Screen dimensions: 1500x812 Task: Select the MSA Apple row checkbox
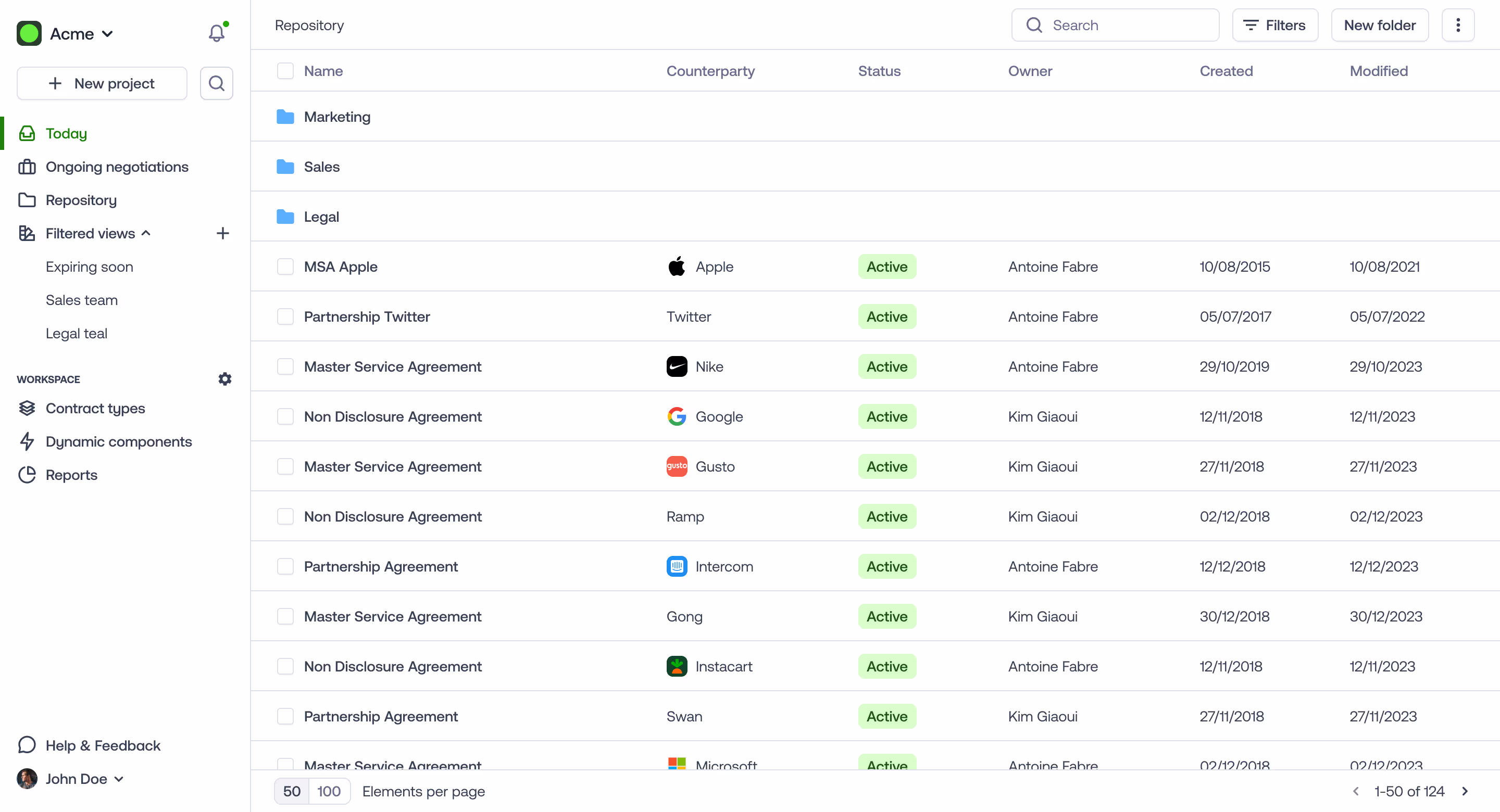[x=285, y=267]
